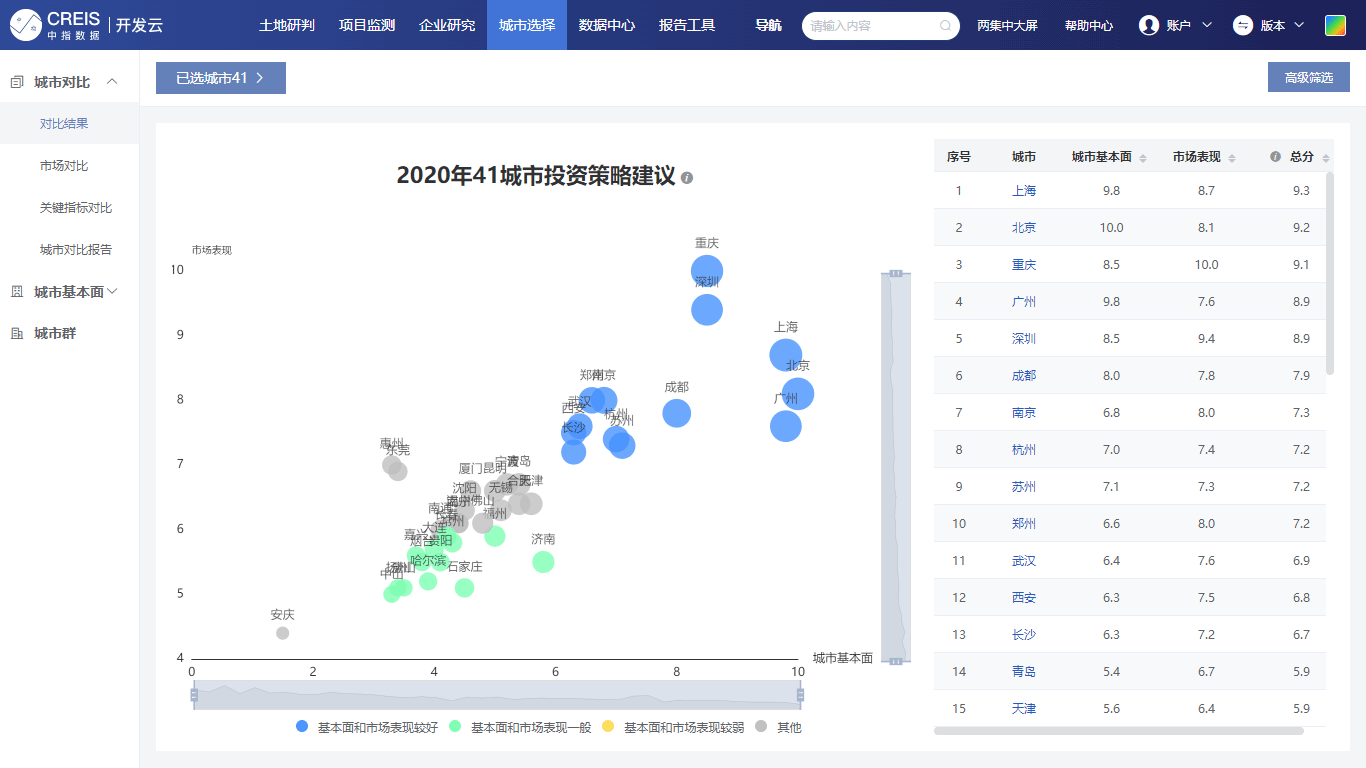Expand the 城市基本面 sidebar section

[112, 291]
